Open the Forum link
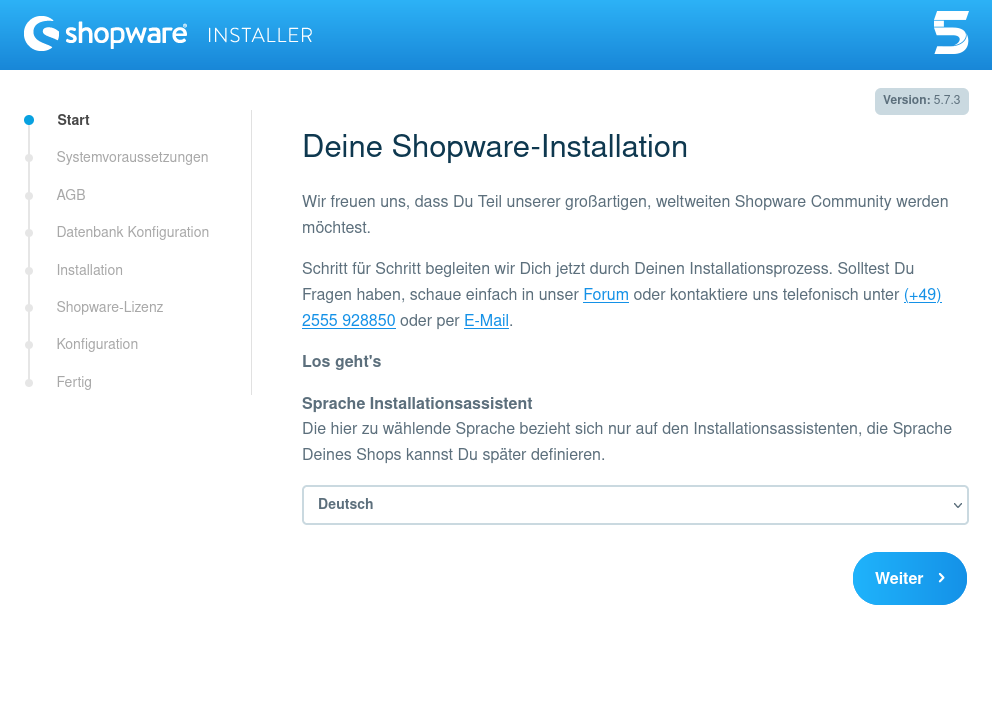 pyautogui.click(x=605, y=295)
